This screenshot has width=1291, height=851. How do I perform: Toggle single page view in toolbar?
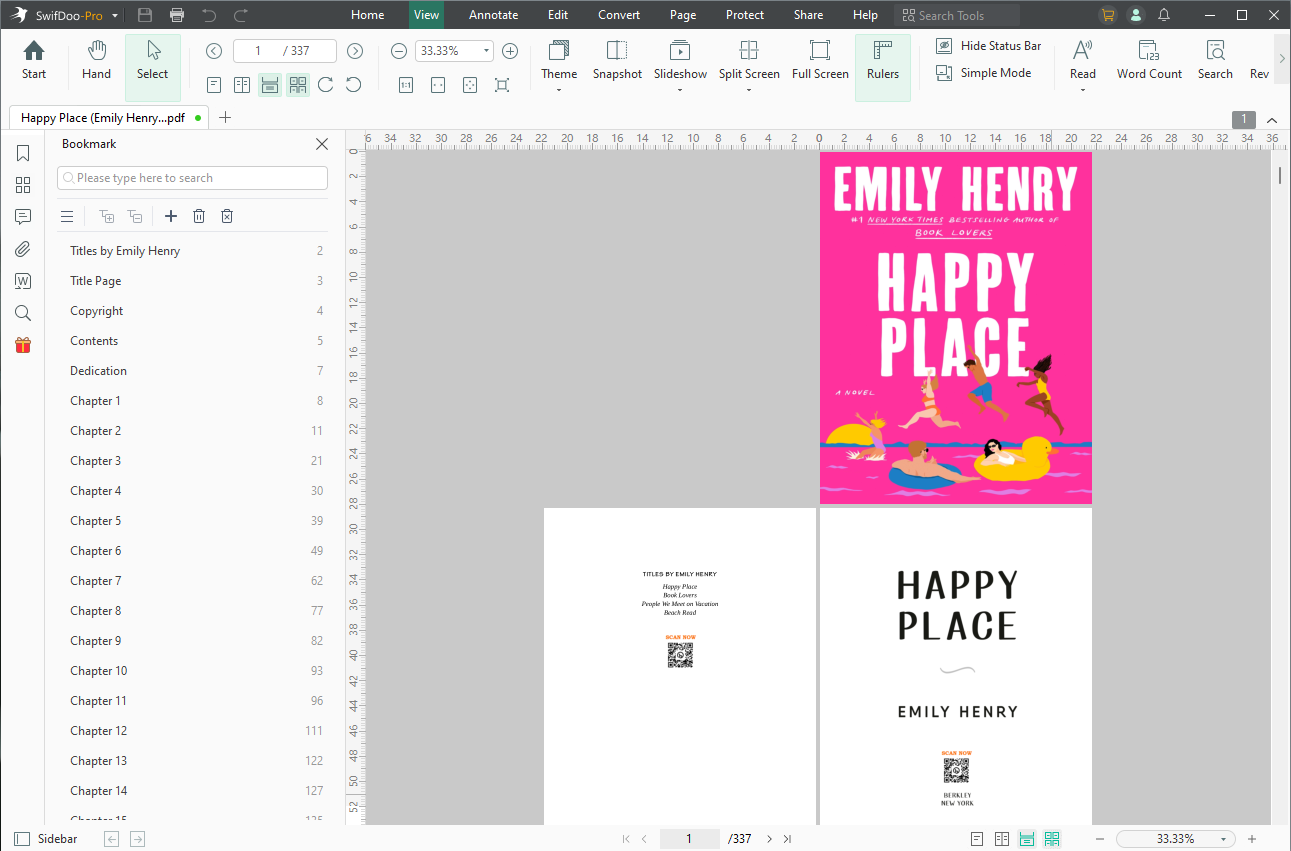pyautogui.click(x=214, y=85)
